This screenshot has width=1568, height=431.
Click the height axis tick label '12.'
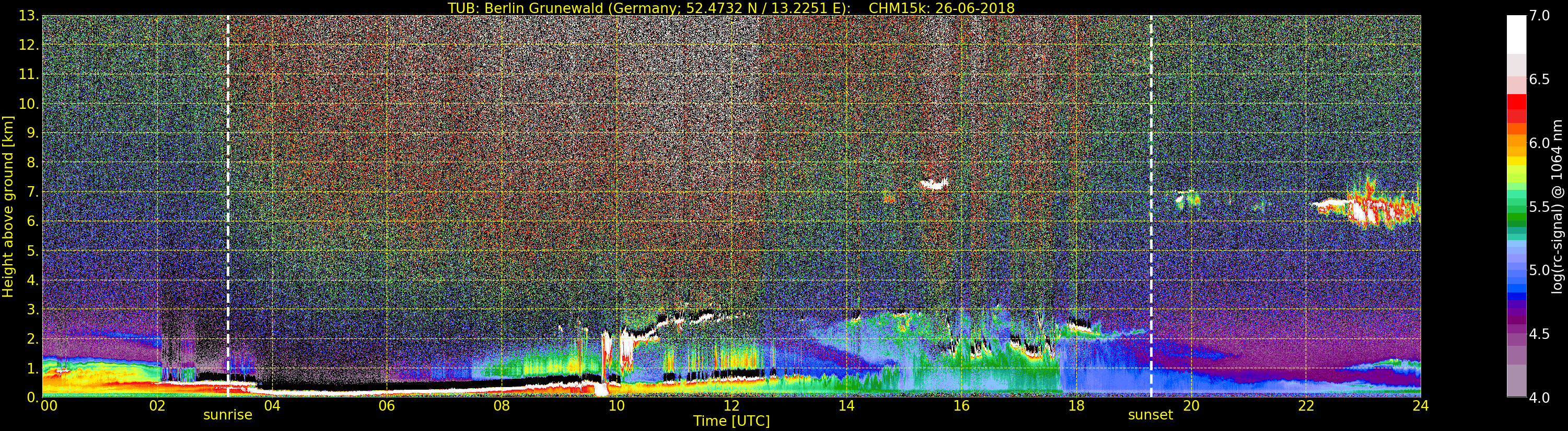pos(28,45)
